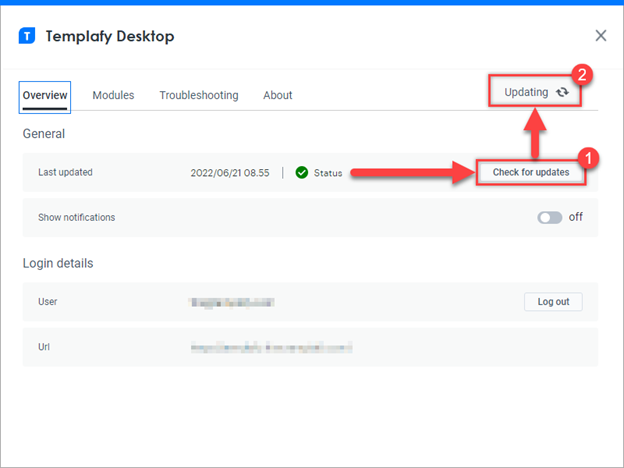Switch to the Overview tab

pyautogui.click(x=44, y=95)
